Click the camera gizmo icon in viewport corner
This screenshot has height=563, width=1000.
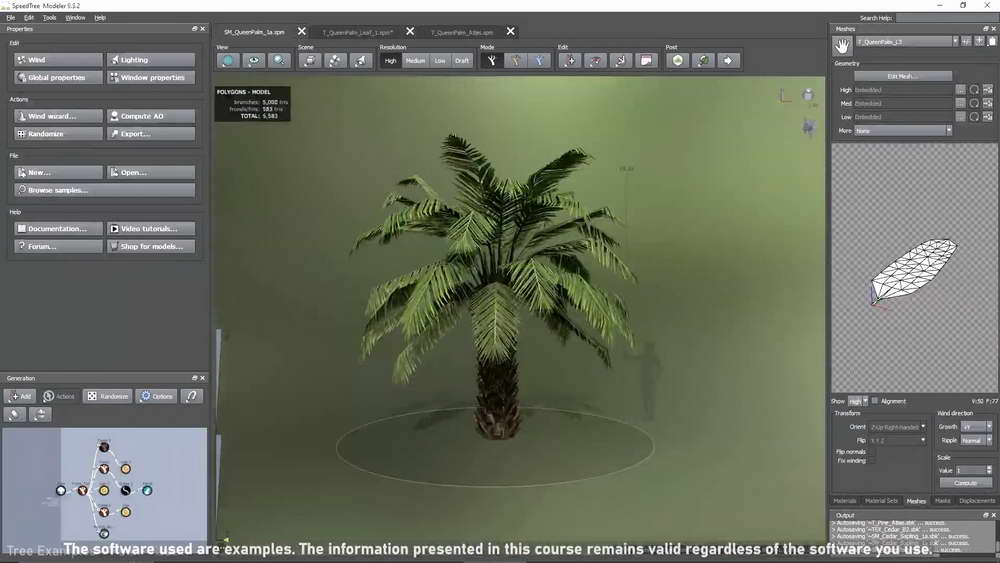[x=808, y=95]
